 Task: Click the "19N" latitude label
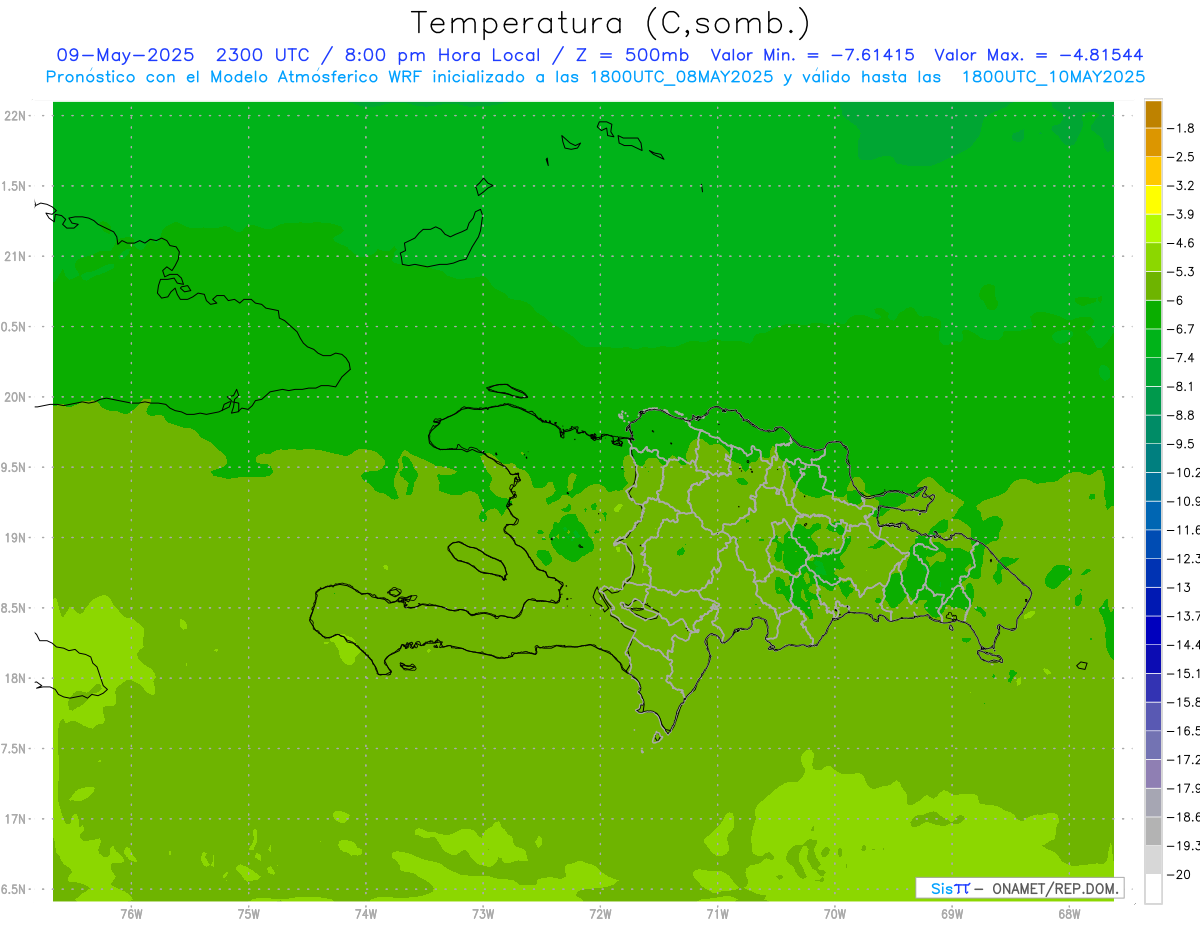point(16,538)
